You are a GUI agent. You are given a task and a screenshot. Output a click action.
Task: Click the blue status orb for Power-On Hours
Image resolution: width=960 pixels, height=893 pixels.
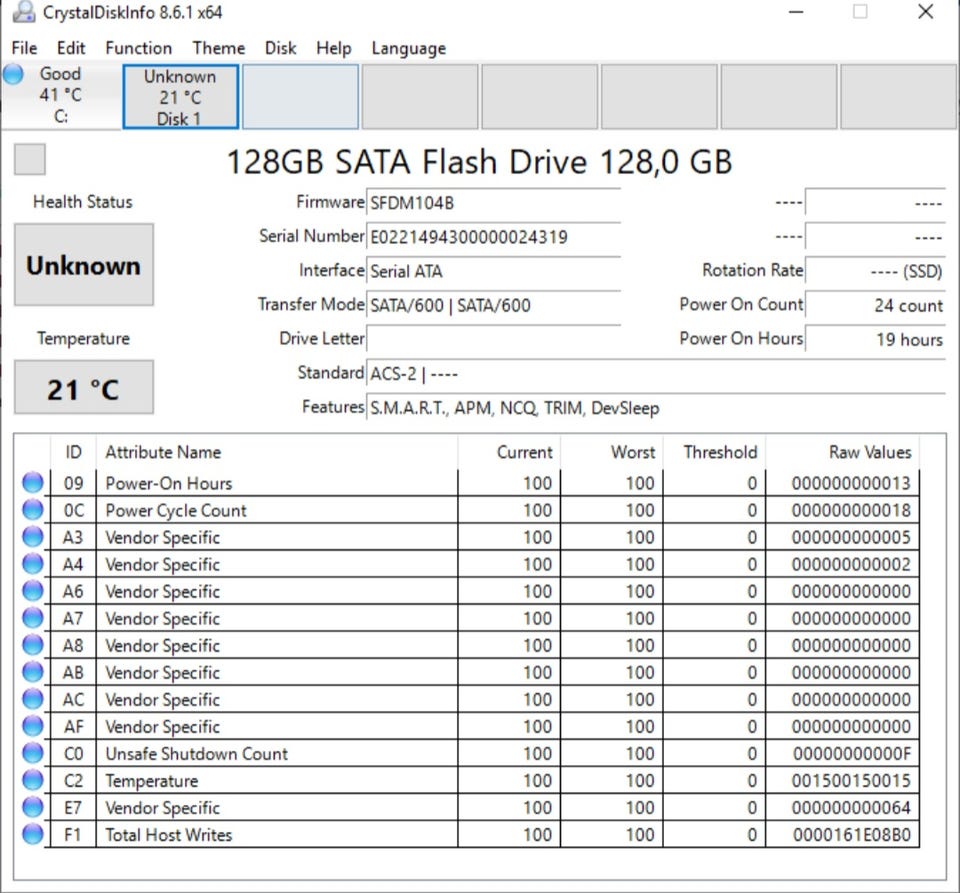tap(33, 483)
